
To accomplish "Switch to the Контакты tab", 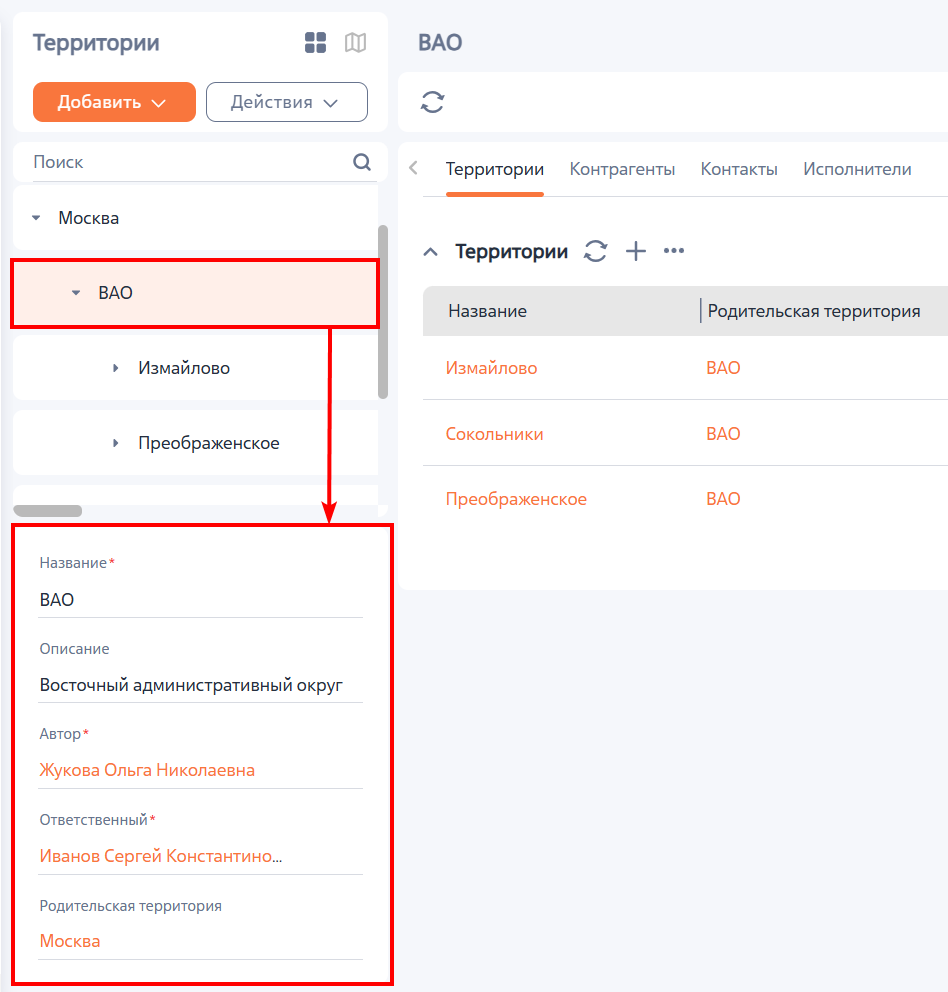I will 739,170.
